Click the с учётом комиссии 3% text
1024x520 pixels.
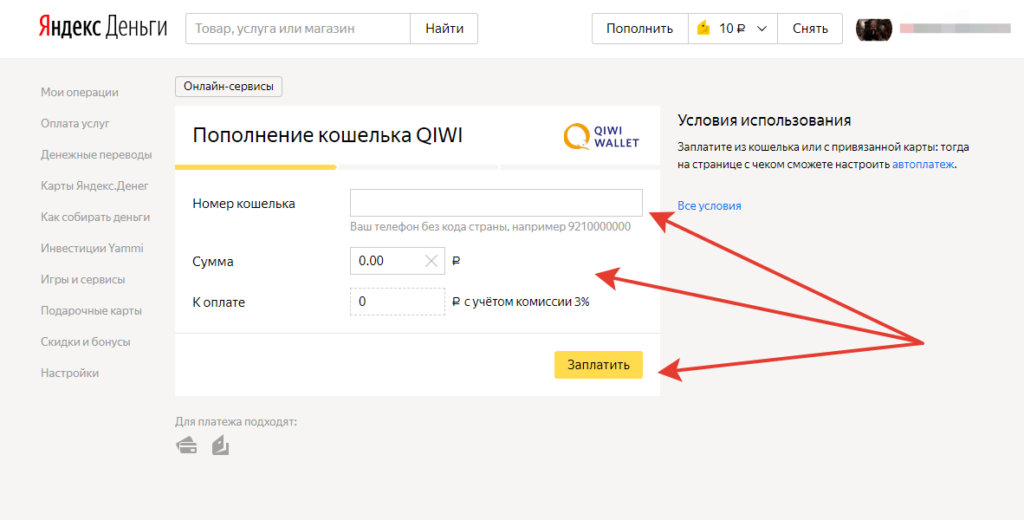[526, 302]
